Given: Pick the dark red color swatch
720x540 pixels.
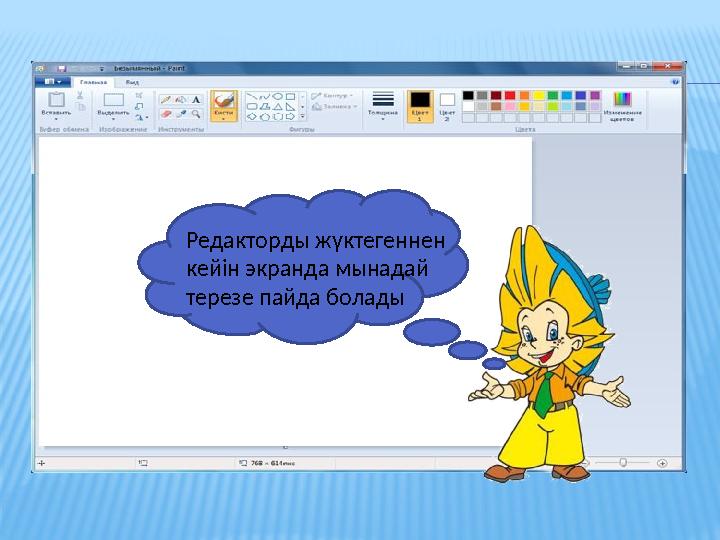Looking at the screenshot, I should (x=496, y=96).
